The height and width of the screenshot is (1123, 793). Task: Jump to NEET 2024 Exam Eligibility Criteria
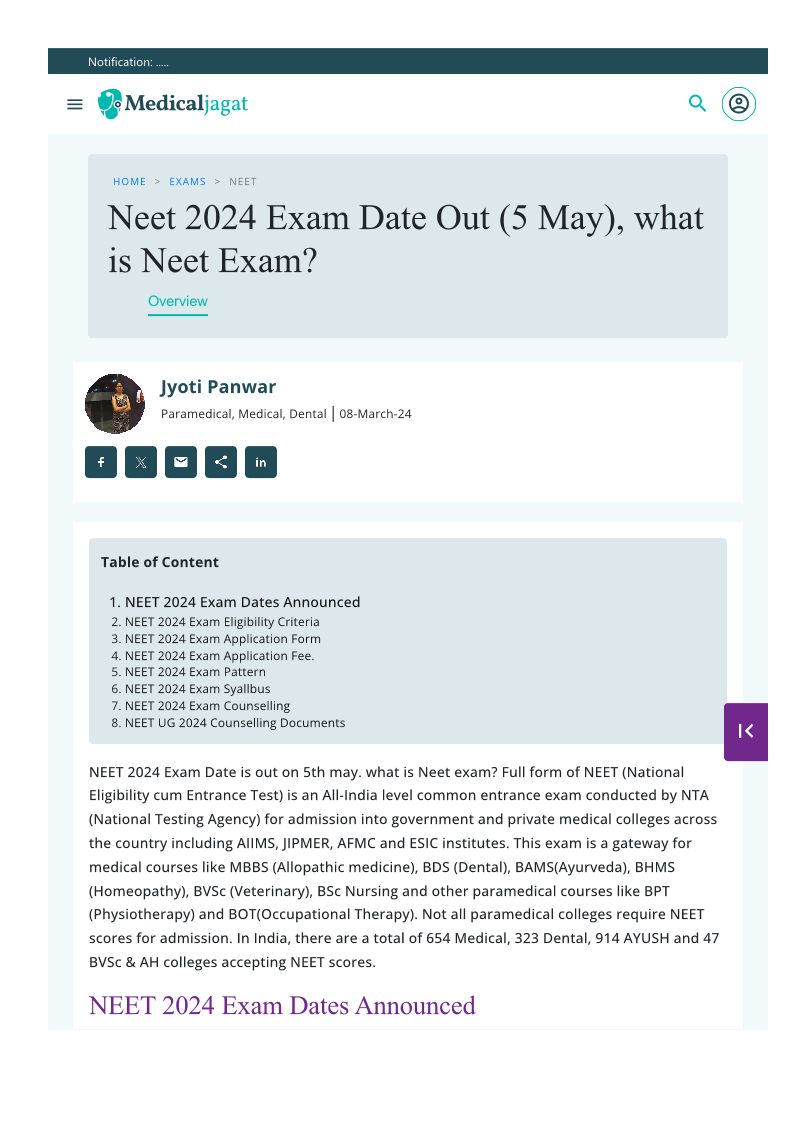point(222,622)
